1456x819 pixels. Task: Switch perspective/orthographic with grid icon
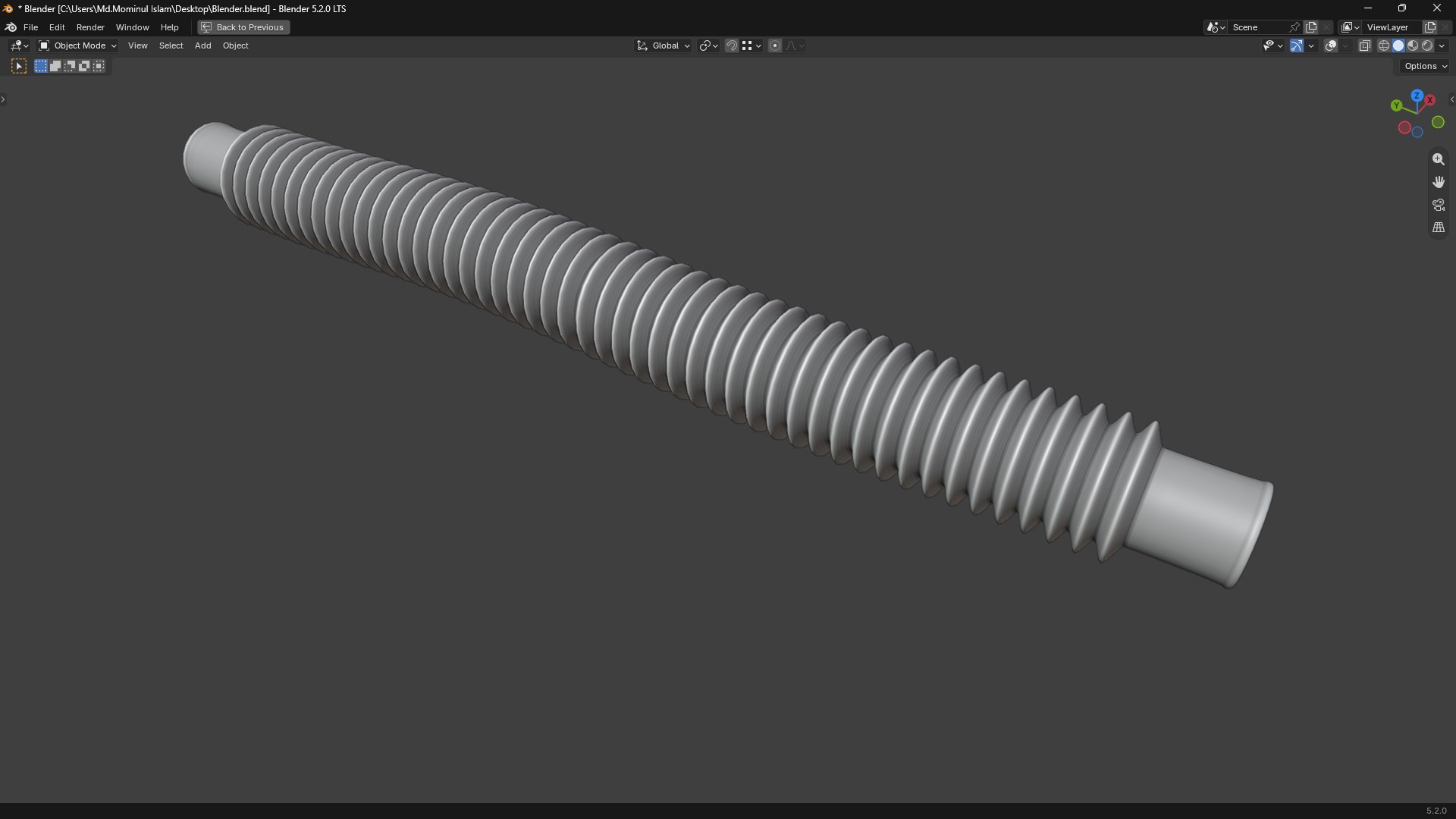(1438, 227)
